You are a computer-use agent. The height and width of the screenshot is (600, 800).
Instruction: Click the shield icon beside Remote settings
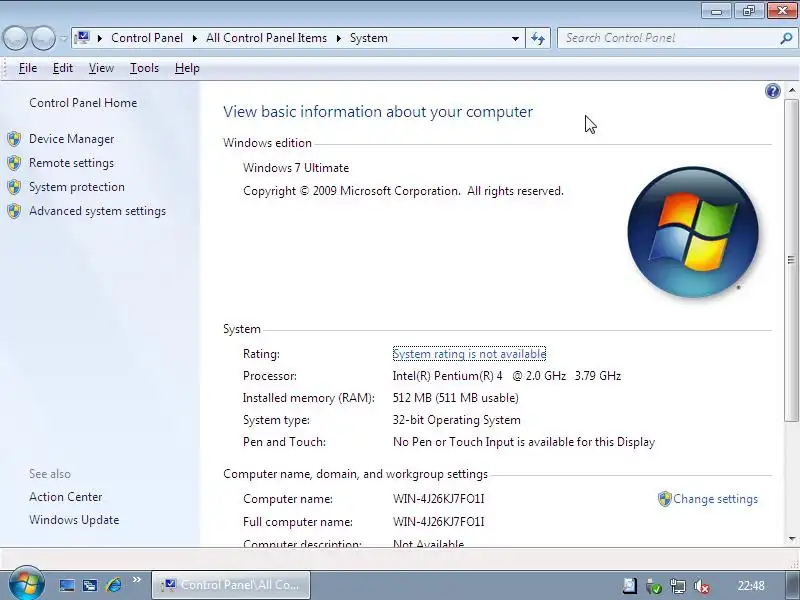tap(14, 163)
